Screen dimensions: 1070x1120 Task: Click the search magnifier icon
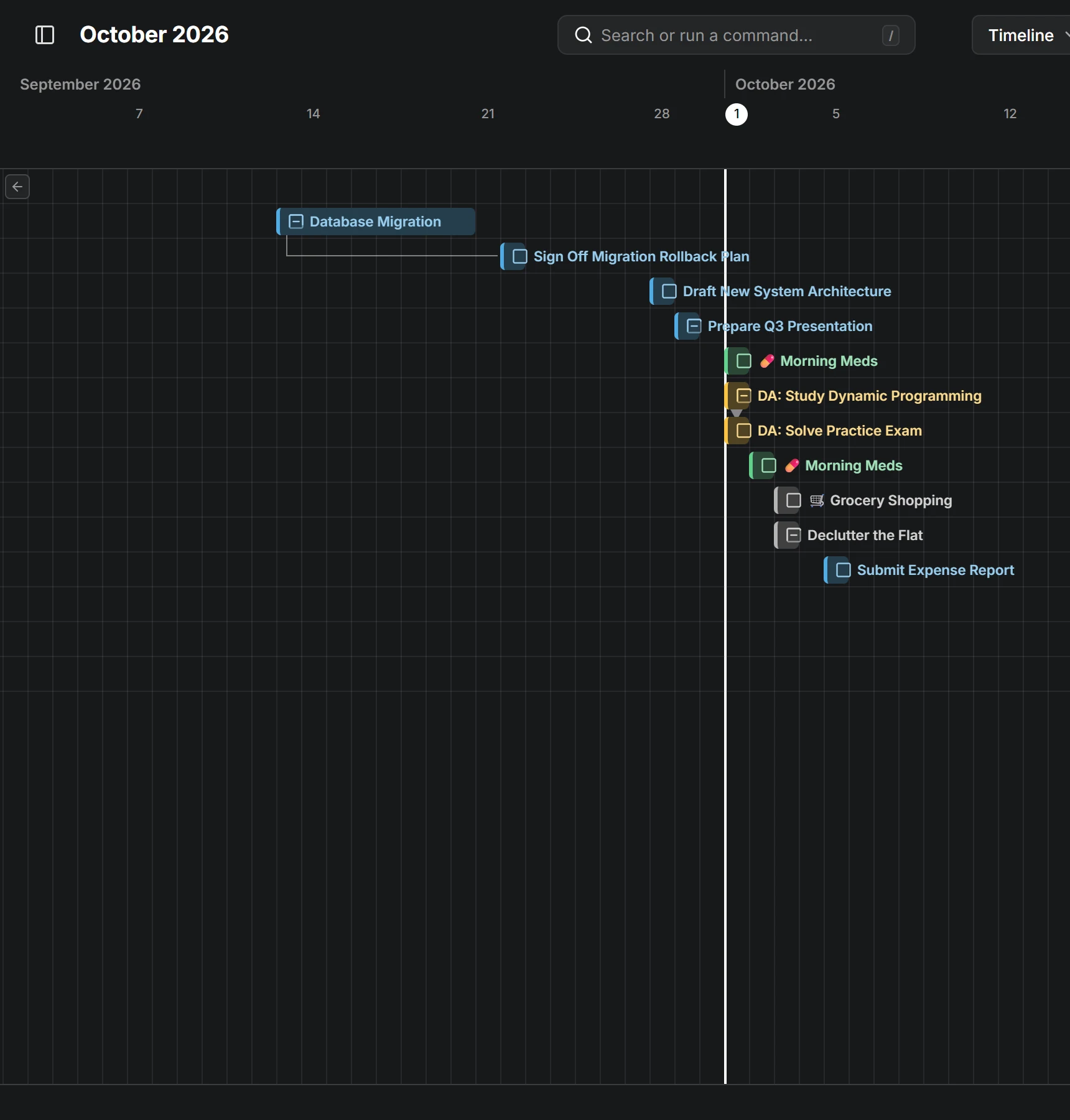(583, 35)
